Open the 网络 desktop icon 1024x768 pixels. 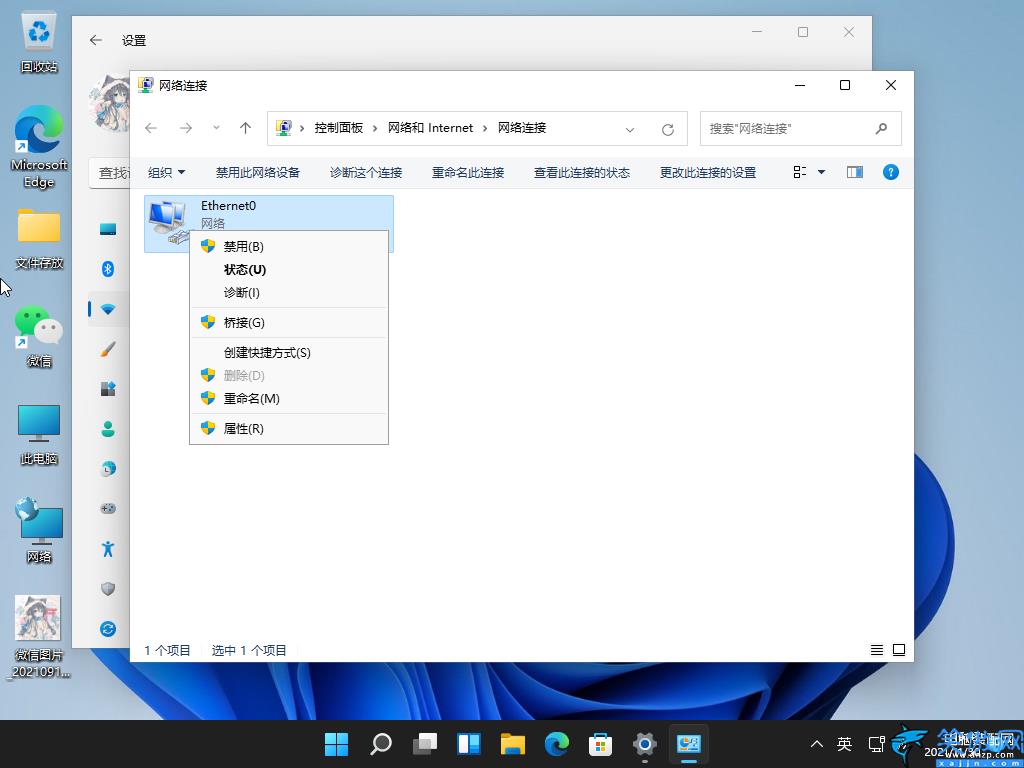click(x=39, y=532)
